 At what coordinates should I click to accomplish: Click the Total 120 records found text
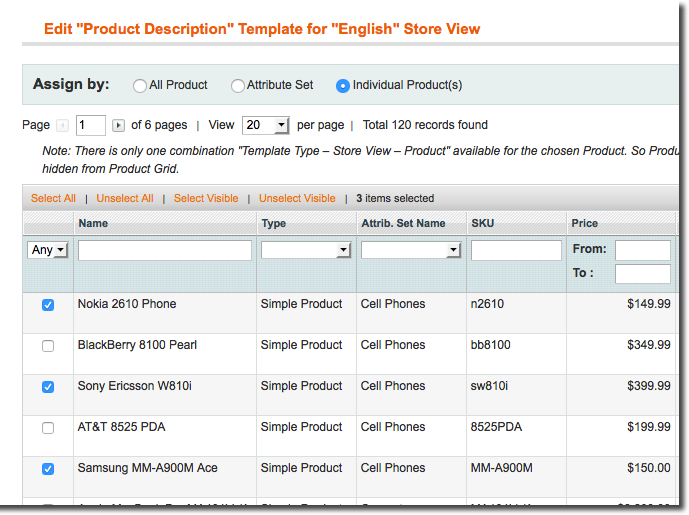425,125
